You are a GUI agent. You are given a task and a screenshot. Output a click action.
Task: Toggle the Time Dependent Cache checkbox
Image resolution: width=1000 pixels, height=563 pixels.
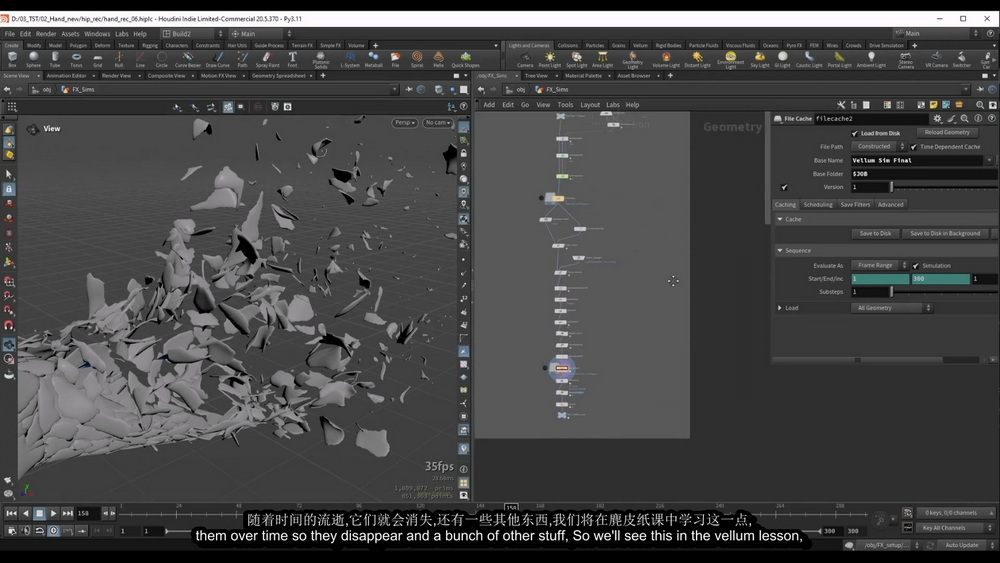(914, 147)
